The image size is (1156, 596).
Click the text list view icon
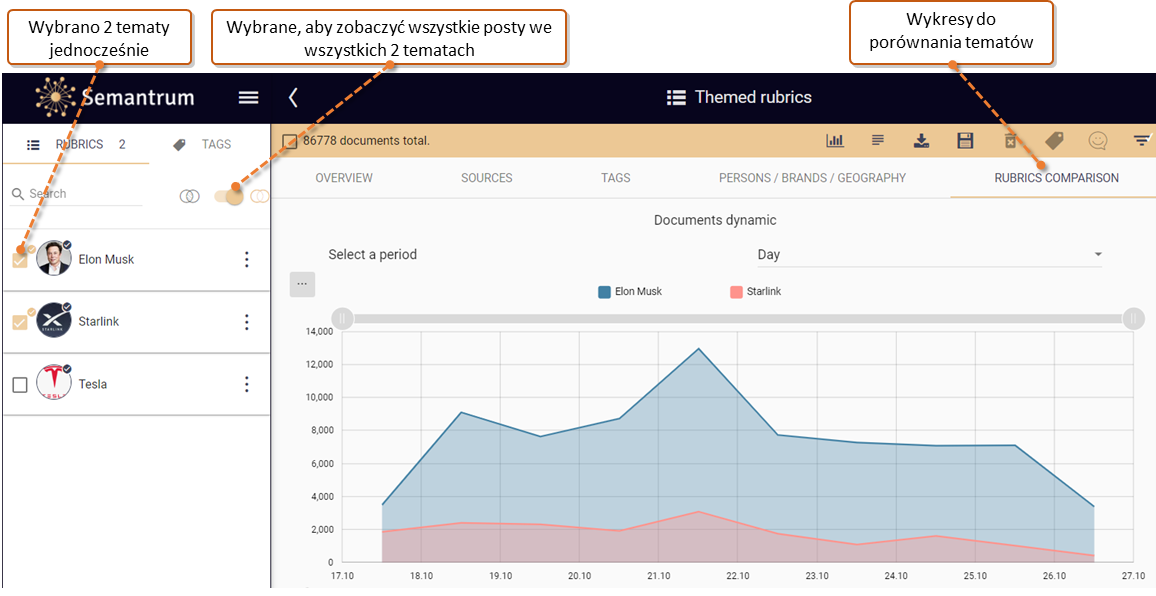click(x=877, y=140)
